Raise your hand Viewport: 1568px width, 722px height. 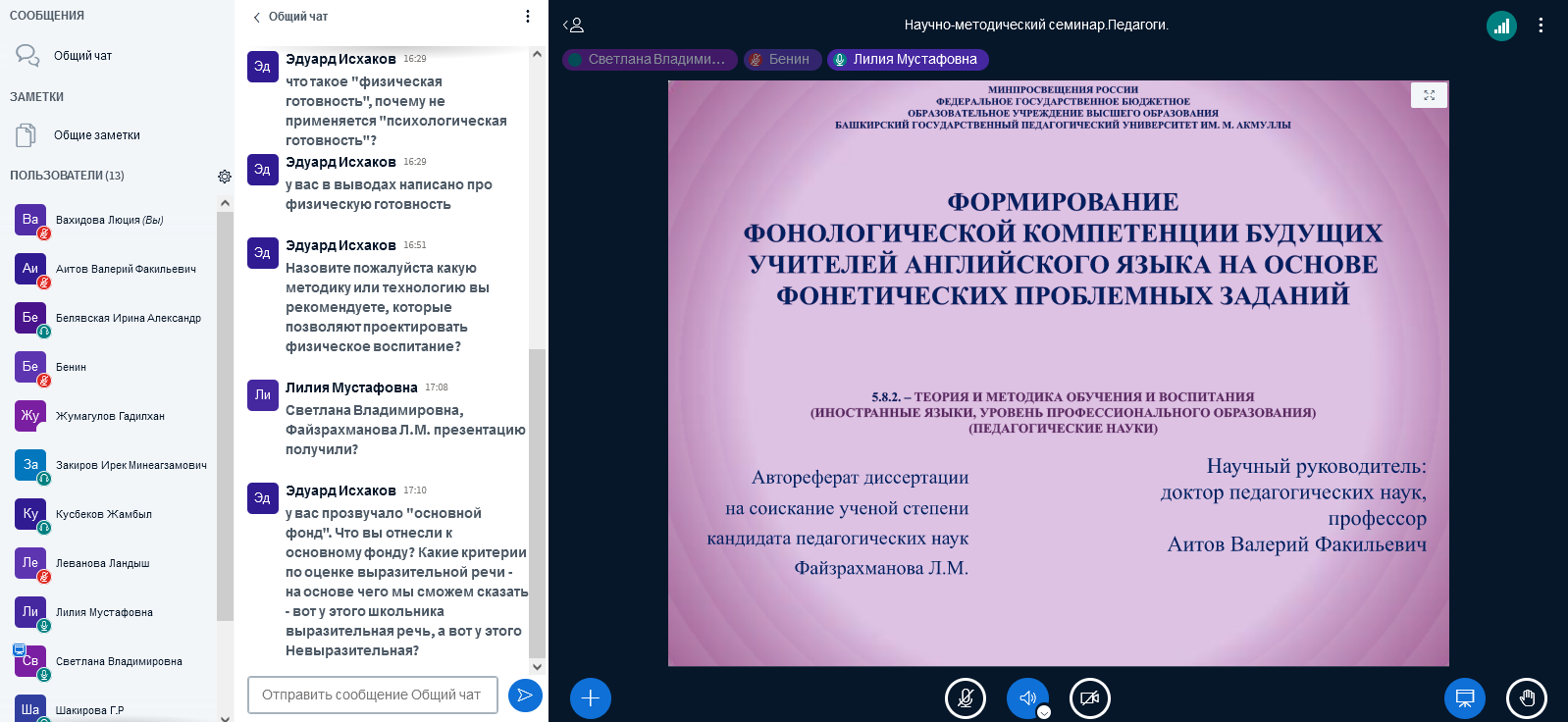(x=1527, y=698)
